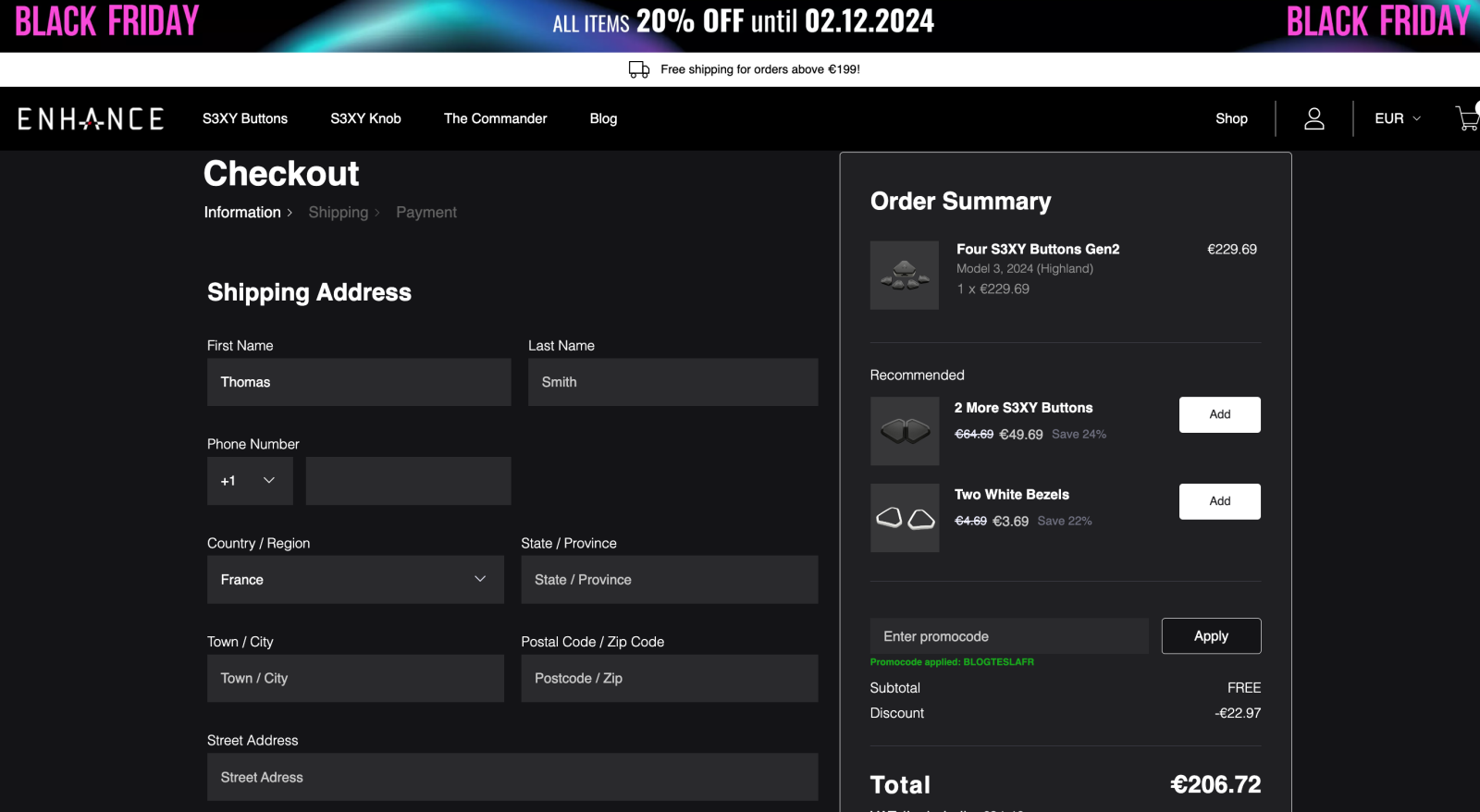
Task: Add Two White Bezels to order
Action: [x=1219, y=501]
